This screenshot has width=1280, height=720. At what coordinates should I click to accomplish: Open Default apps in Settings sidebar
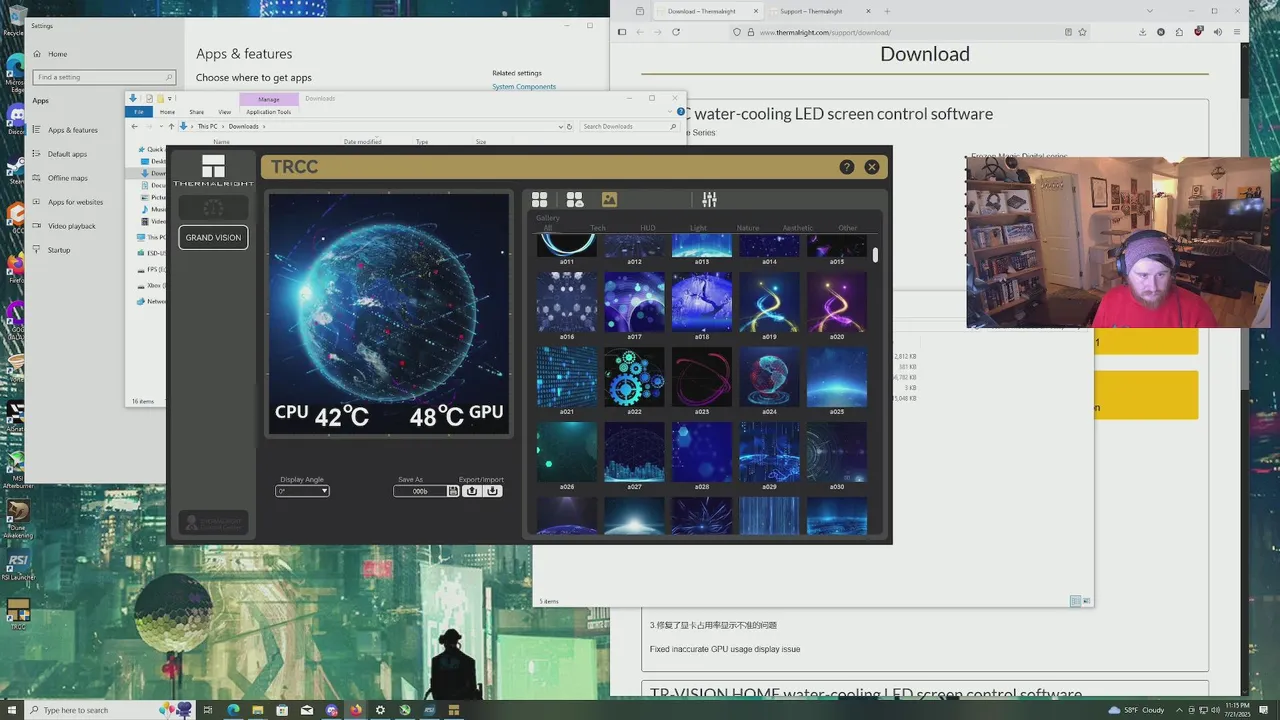click(x=67, y=154)
